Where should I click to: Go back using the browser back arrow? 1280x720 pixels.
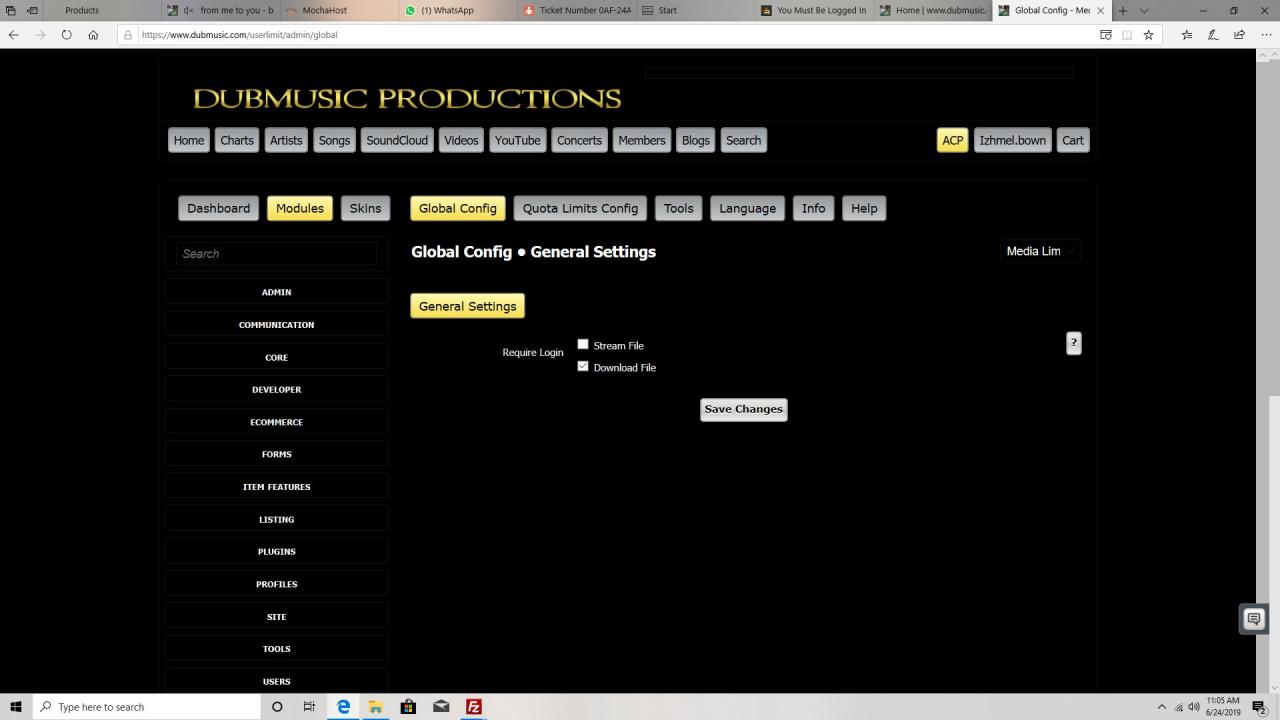(14, 34)
